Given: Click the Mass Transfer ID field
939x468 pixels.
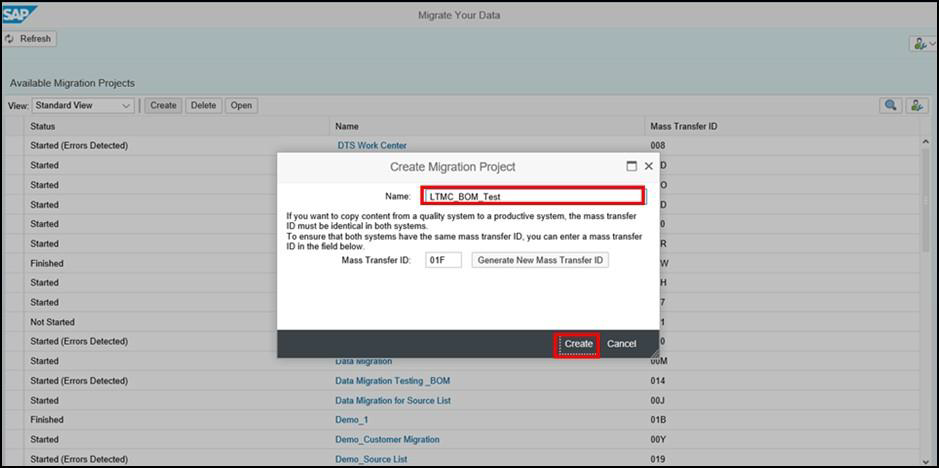Looking at the screenshot, I should [443, 260].
